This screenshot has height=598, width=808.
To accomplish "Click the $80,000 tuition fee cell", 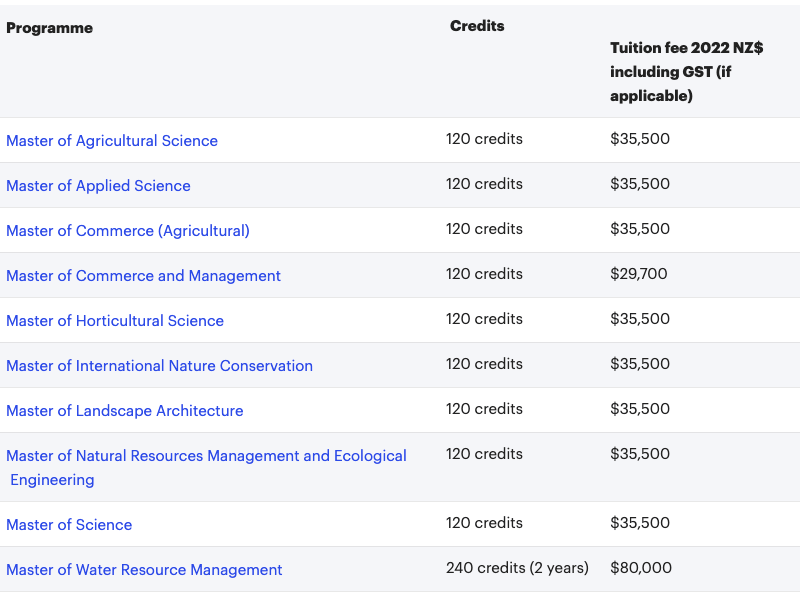I will point(641,568).
